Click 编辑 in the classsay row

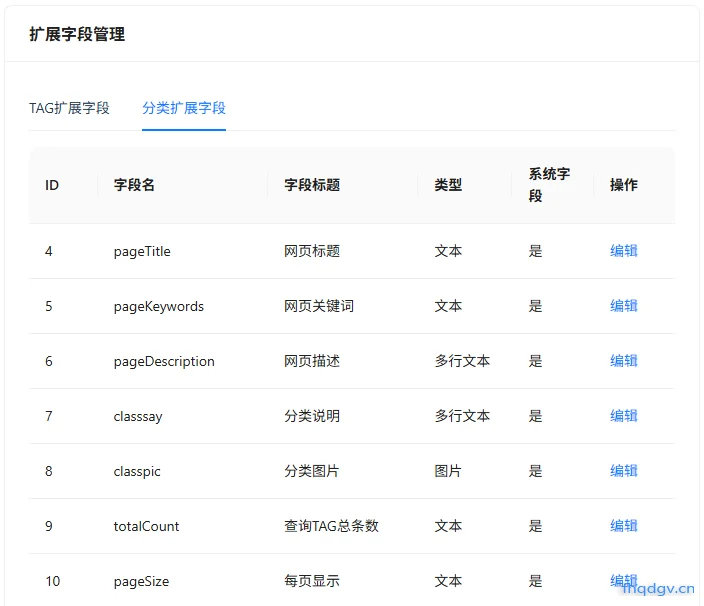[x=624, y=416]
